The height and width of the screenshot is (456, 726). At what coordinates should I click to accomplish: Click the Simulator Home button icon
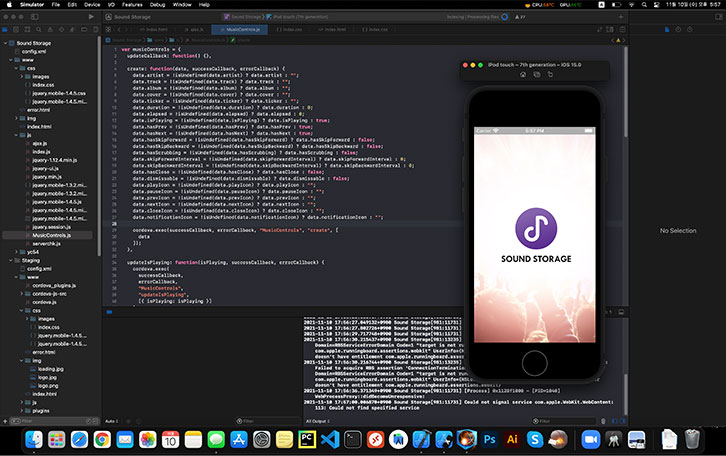pyautogui.click(x=523, y=74)
